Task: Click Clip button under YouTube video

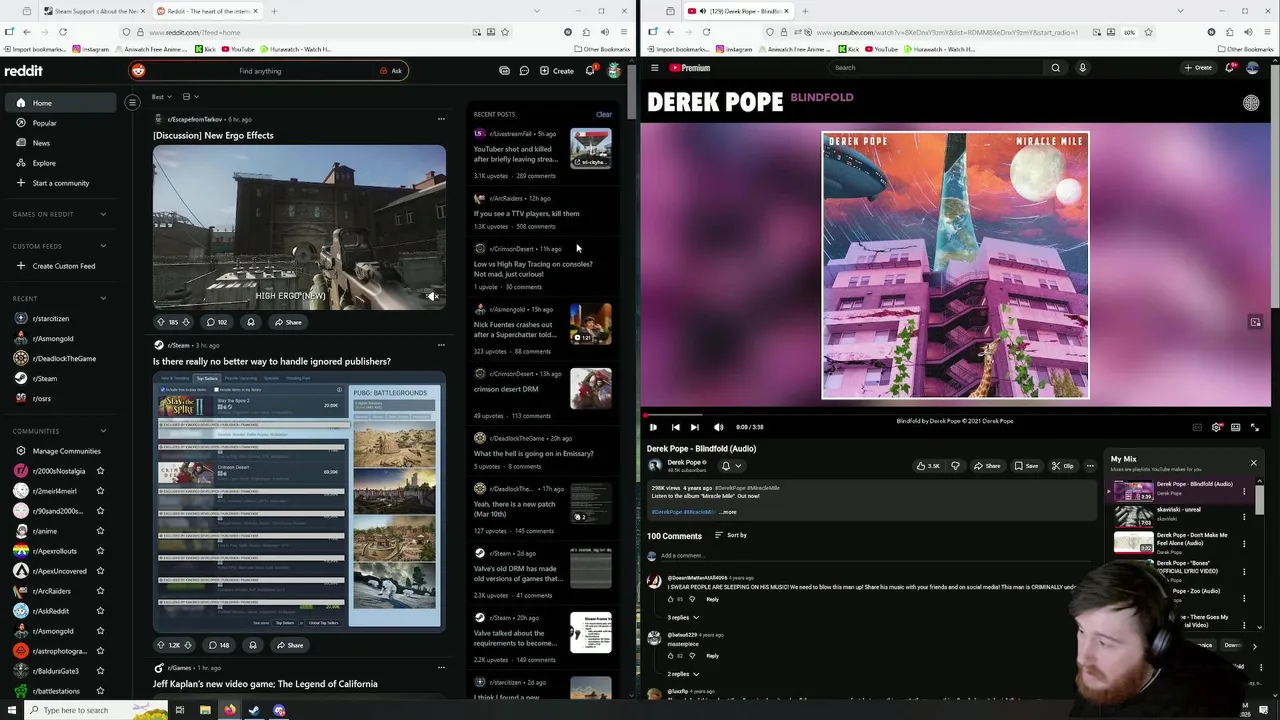Action: 1063,466
